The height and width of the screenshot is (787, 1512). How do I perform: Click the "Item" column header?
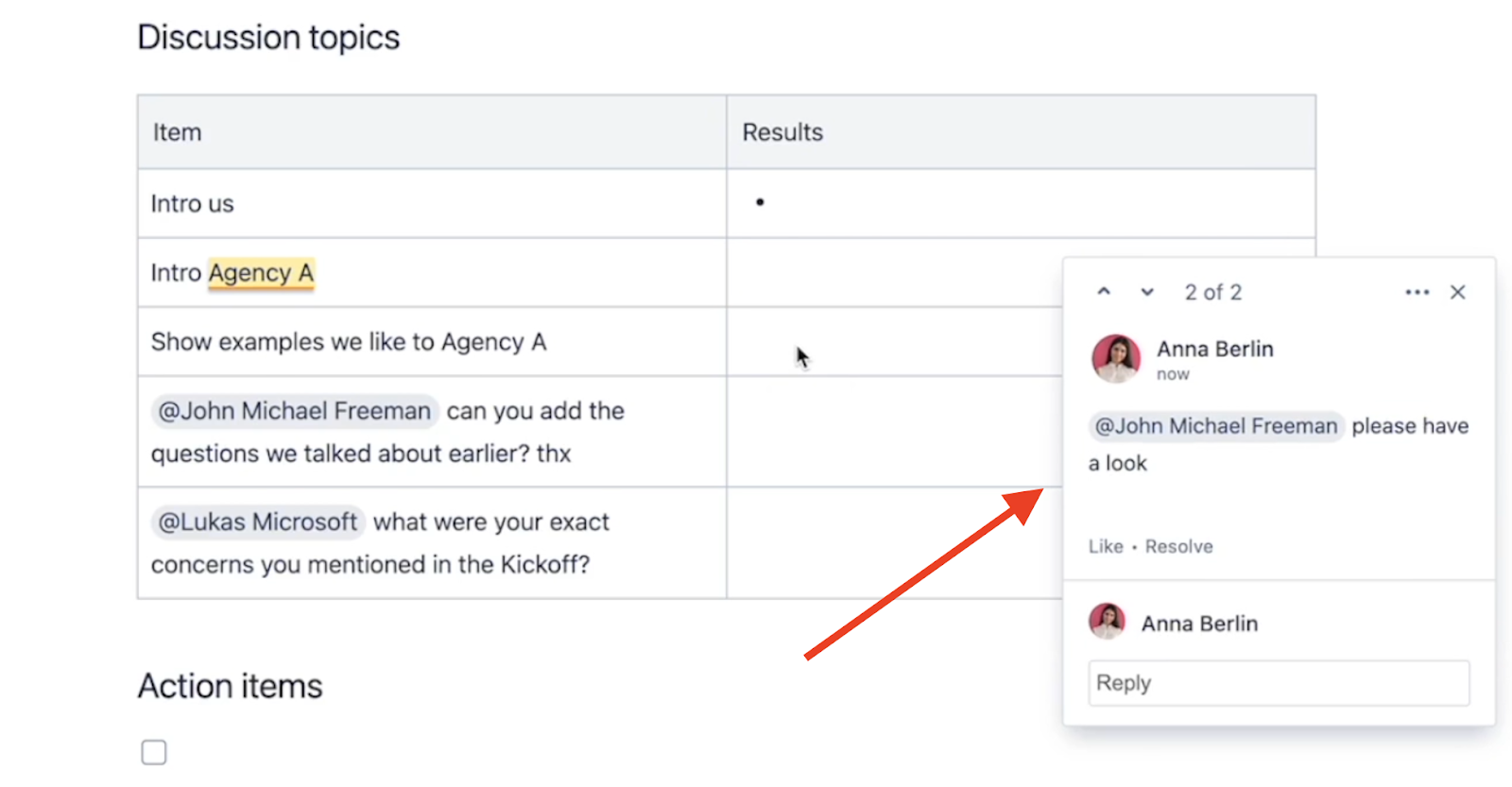178,132
